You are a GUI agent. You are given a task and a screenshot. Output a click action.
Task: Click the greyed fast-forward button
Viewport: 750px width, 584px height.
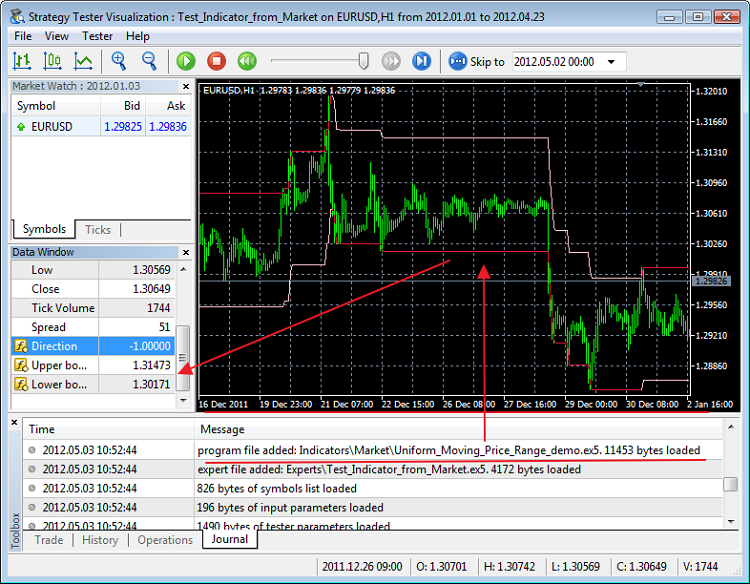tap(391, 61)
